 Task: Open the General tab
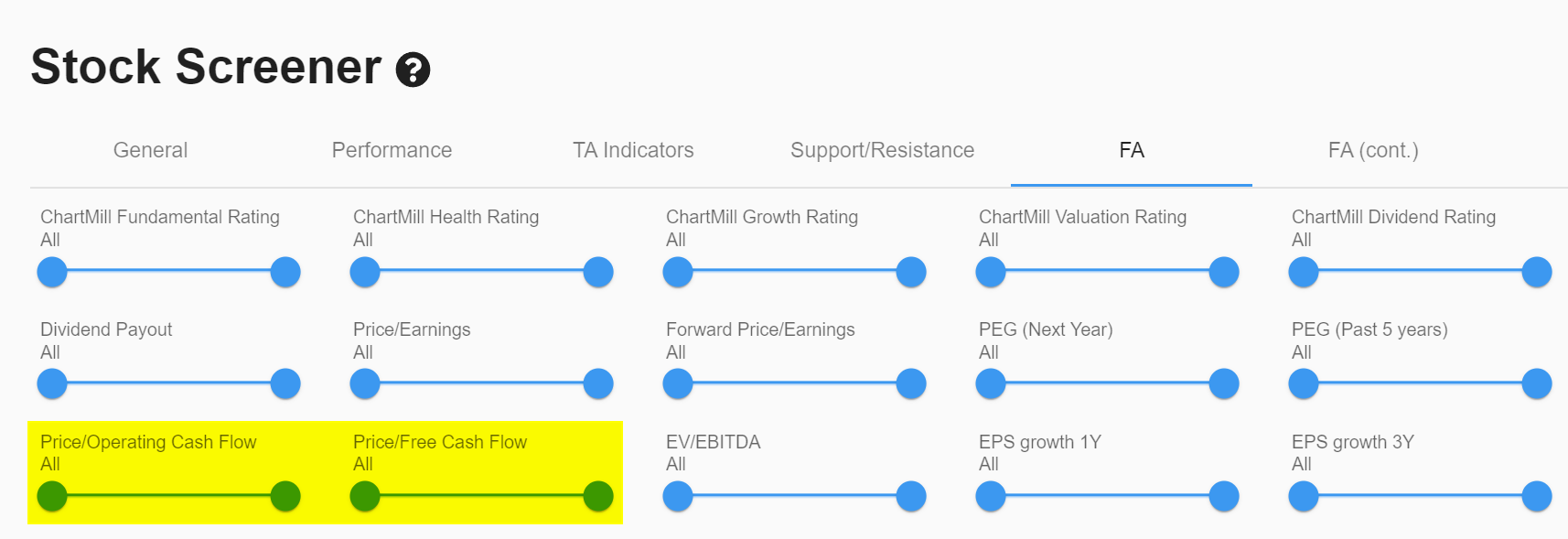(150, 150)
